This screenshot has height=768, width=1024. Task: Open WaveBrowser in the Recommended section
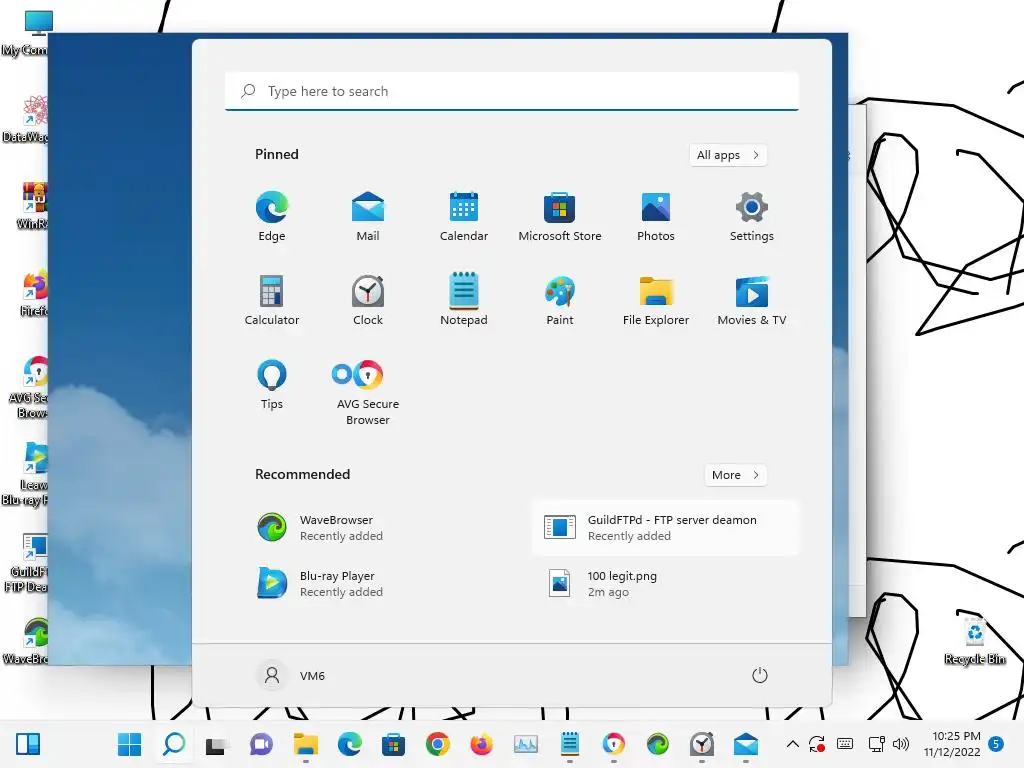tap(379, 528)
